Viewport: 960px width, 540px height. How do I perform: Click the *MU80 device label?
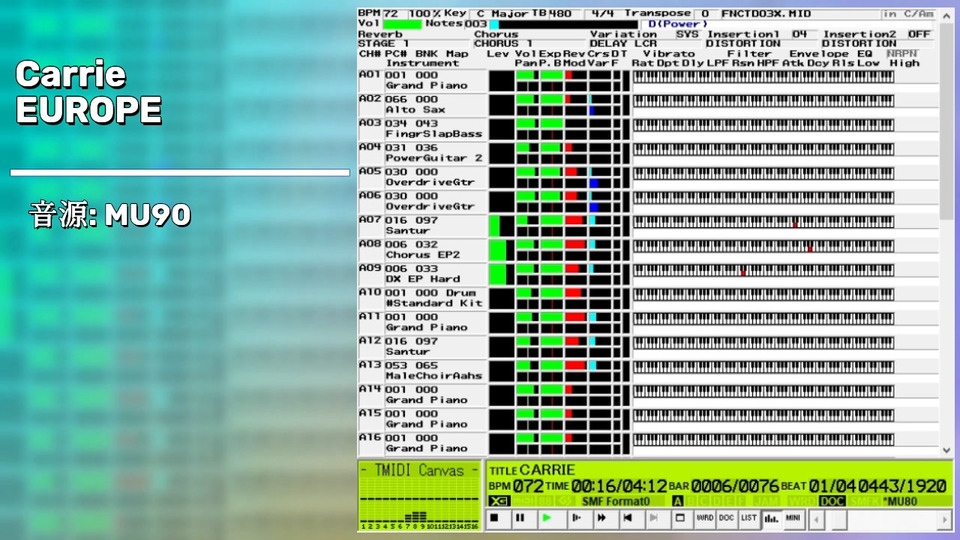tap(901, 501)
